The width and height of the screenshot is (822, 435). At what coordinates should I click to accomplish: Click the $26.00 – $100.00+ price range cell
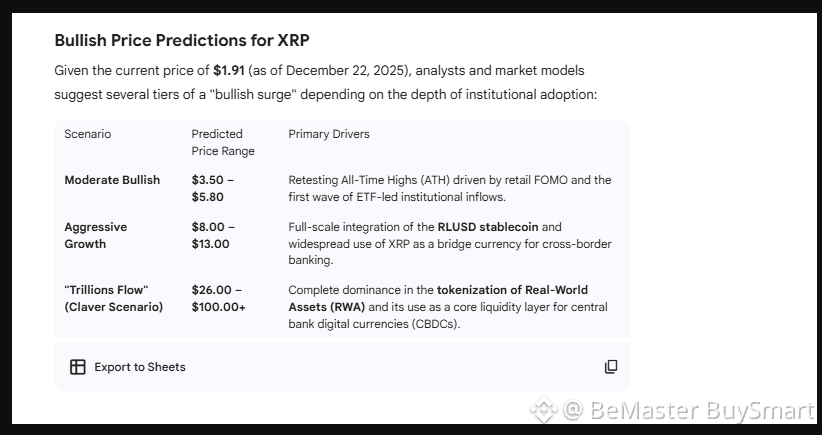click(x=217, y=298)
